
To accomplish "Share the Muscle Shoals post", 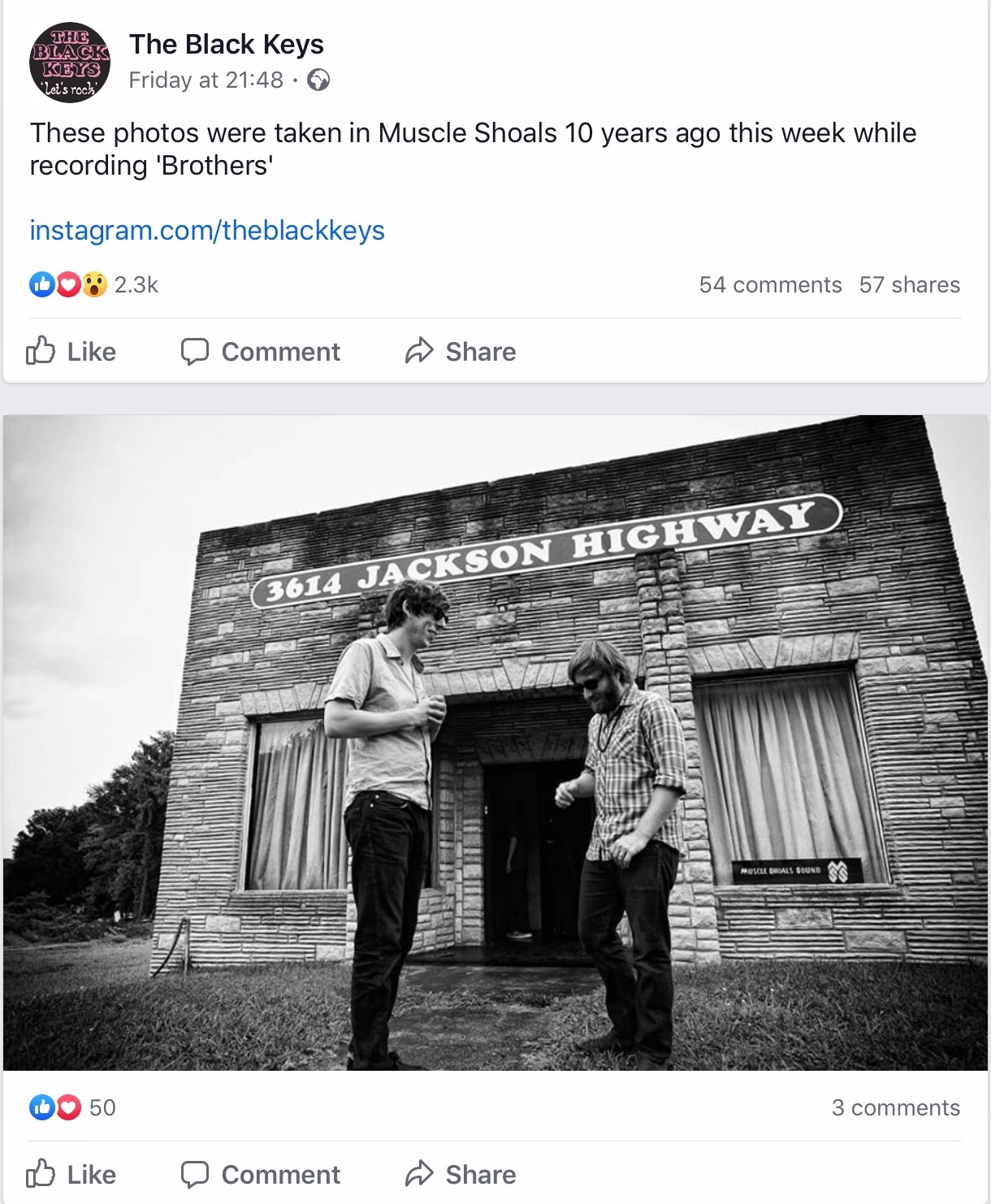I will click(461, 352).
